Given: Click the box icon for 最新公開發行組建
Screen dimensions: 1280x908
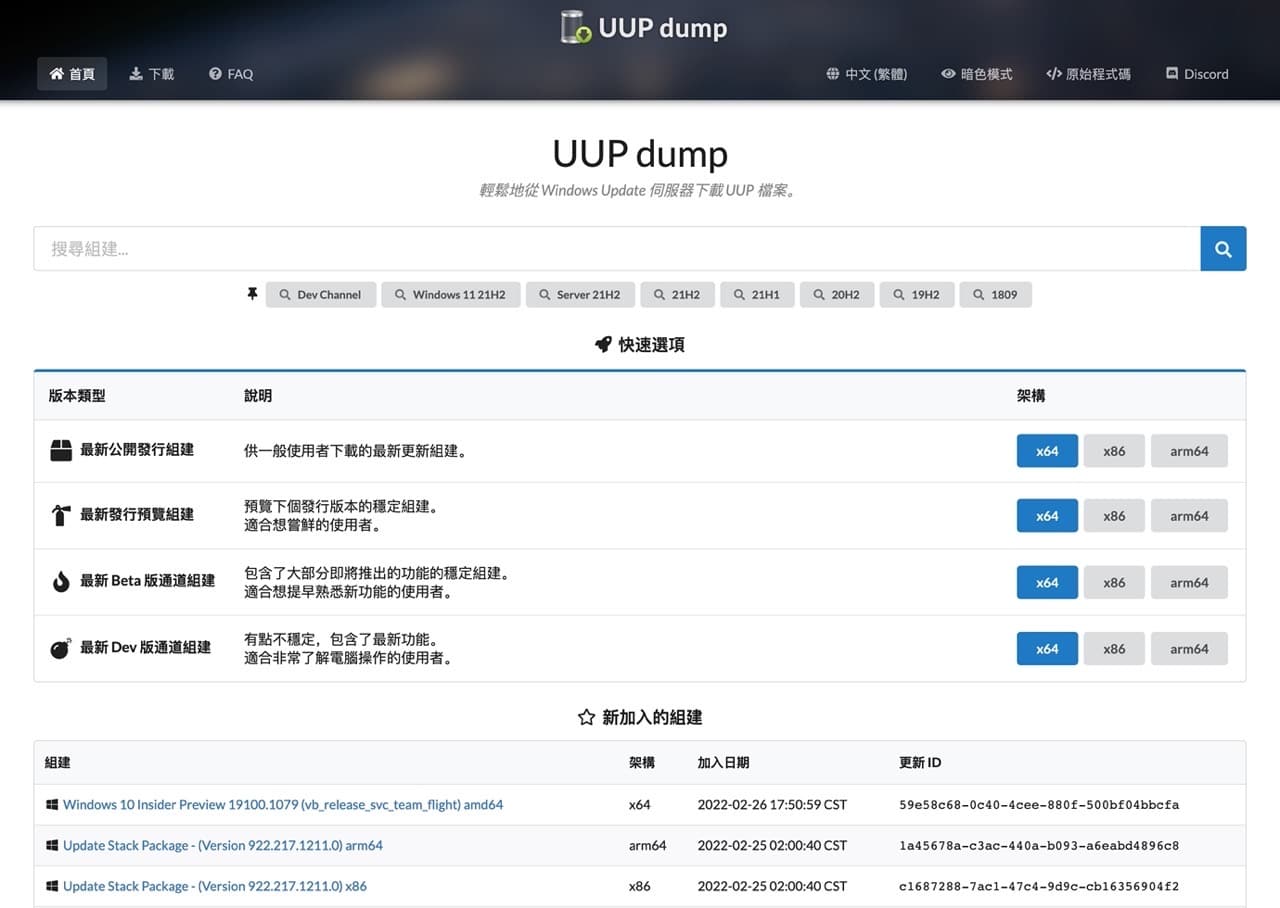Looking at the screenshot, I should 61,451.
